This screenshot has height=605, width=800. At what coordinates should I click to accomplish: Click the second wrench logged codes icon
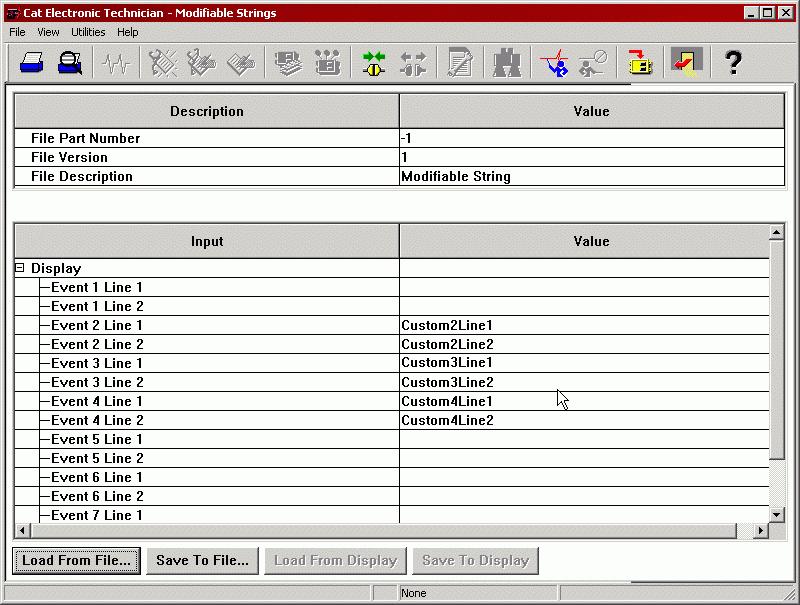202,63
